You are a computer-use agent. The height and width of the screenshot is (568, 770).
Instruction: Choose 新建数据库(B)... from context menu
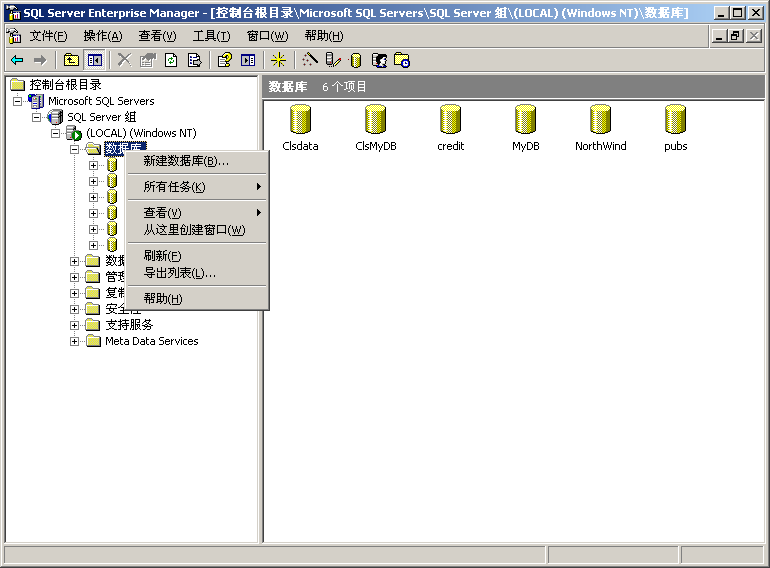point(197,161)
